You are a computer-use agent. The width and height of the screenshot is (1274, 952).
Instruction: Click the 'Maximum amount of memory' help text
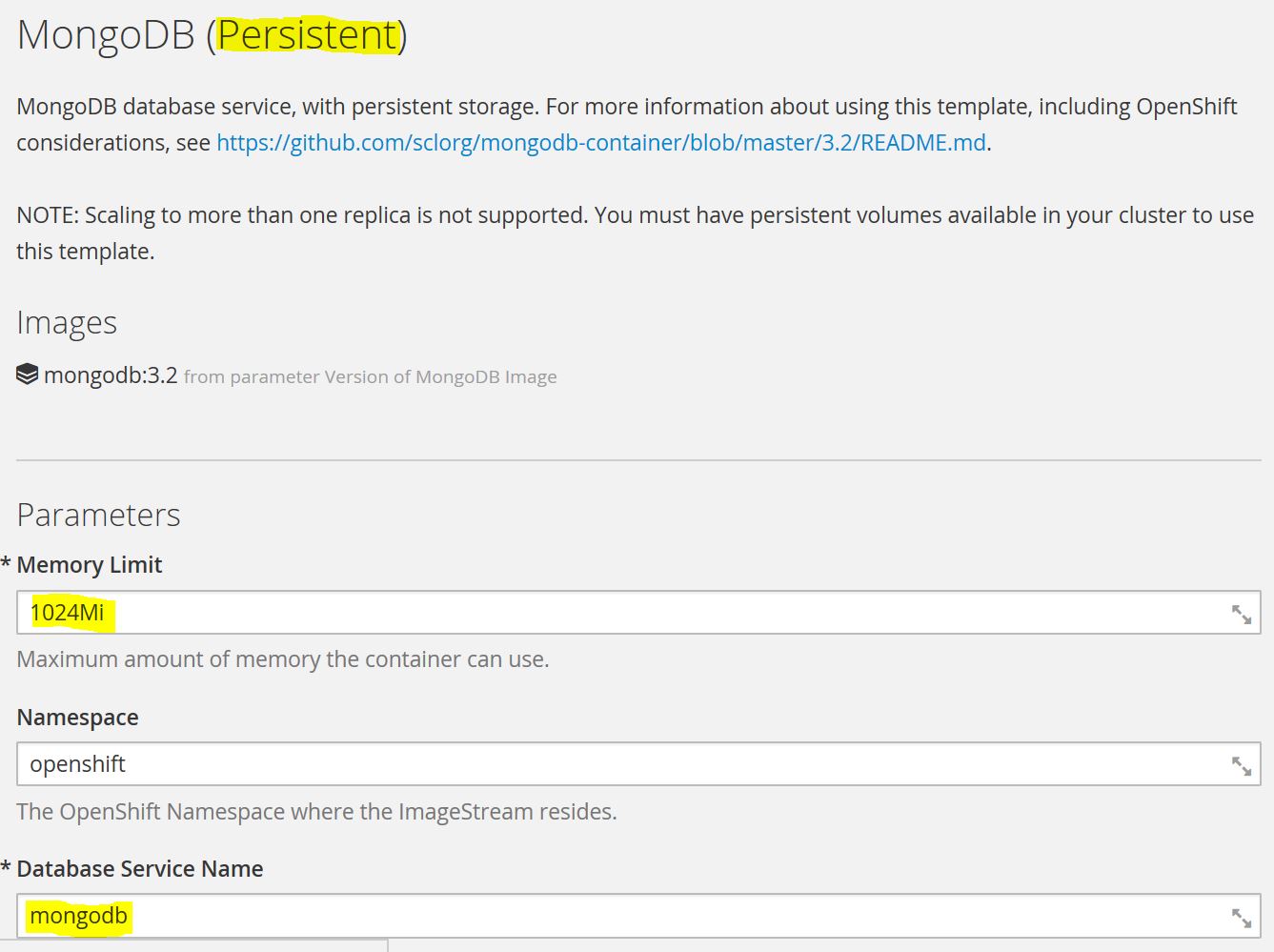(x=283, y=659)
